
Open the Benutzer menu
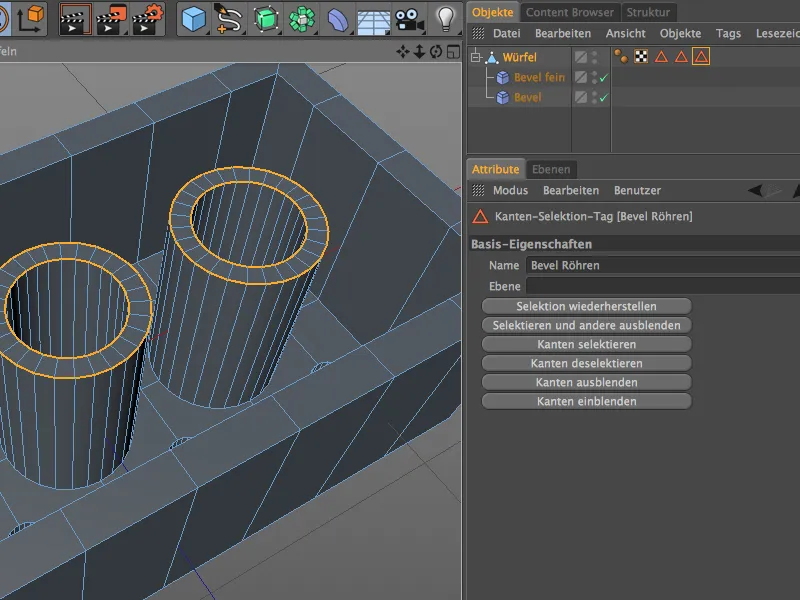coord(637,190)
